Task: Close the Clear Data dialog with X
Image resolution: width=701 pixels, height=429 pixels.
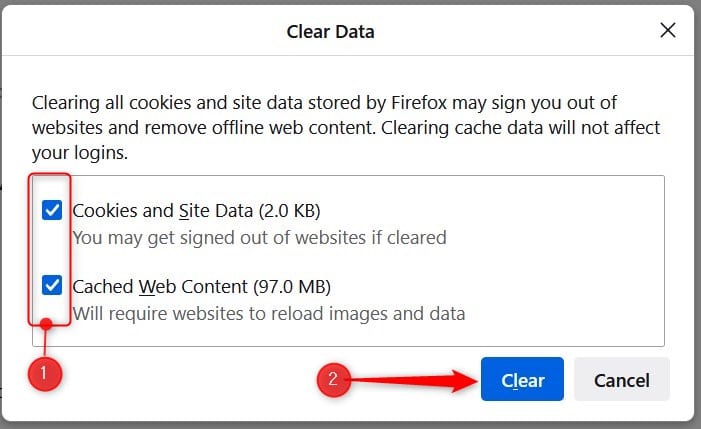Action: [x=667, y=30]
